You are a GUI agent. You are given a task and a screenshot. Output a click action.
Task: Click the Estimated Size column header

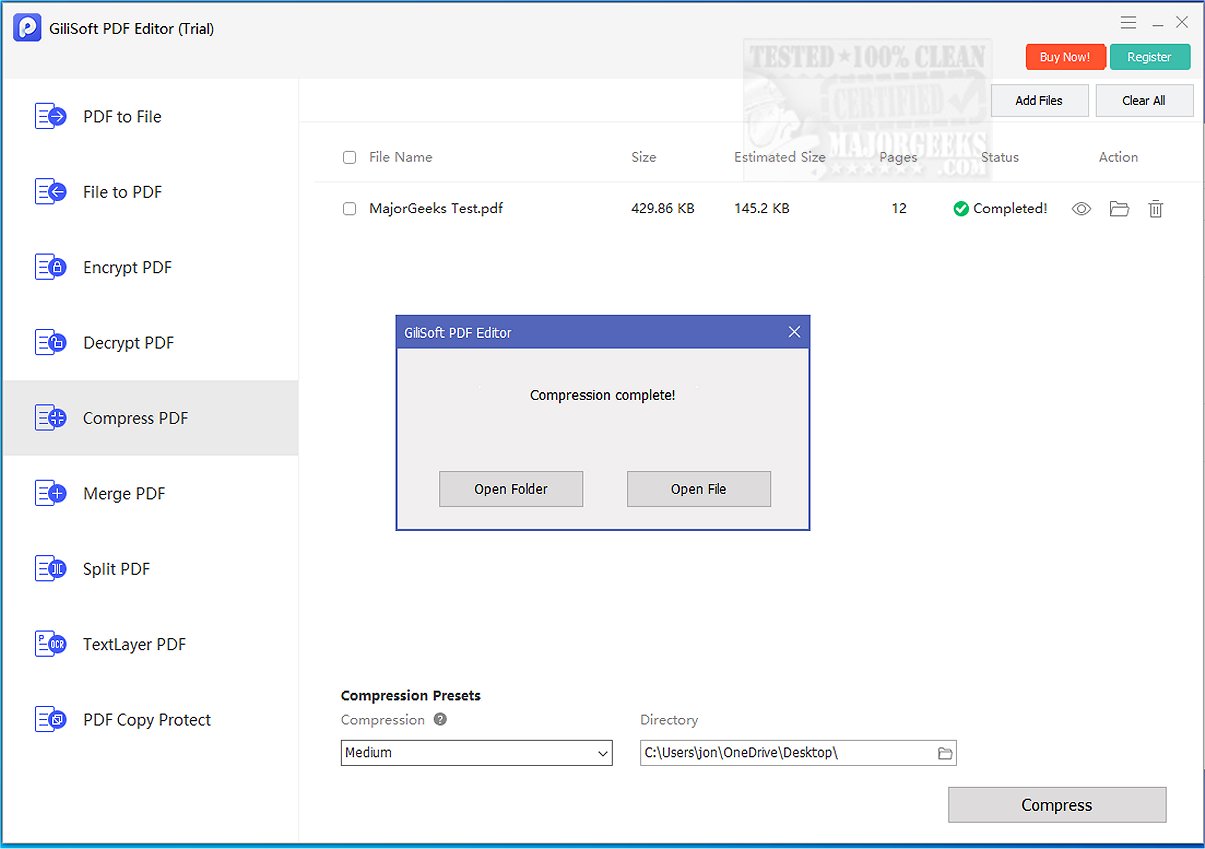pos(780,157)
